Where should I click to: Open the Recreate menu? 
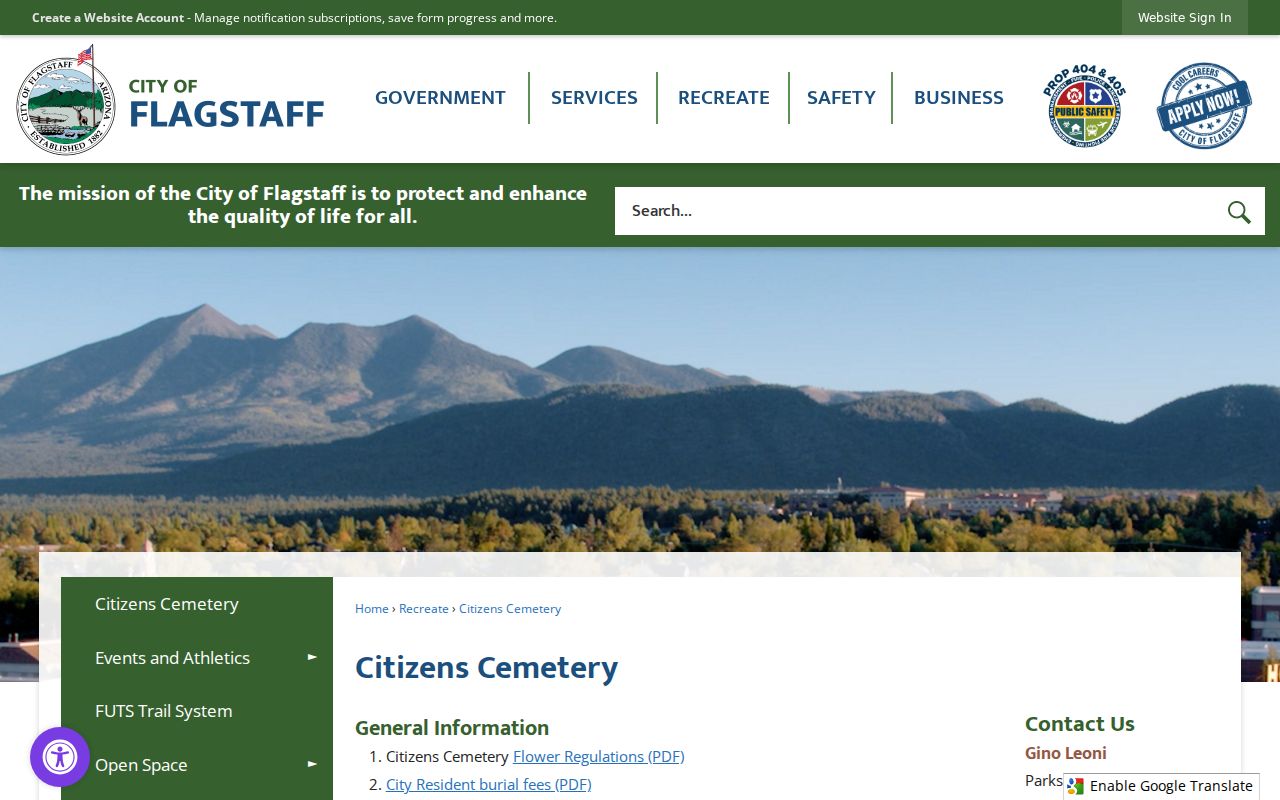pos(724,98)
